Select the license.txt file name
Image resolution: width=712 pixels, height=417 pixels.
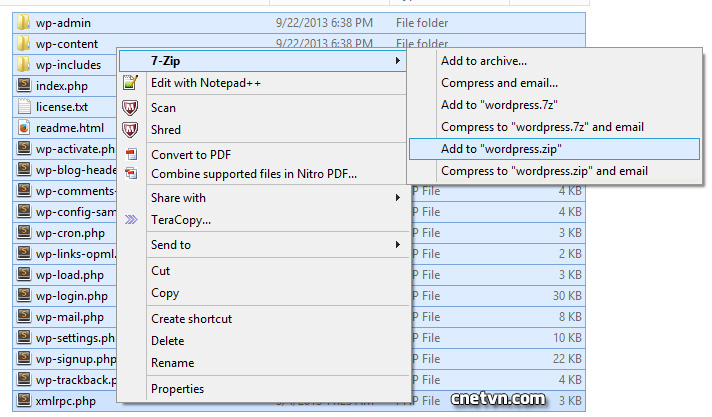(x=62, y=107)
